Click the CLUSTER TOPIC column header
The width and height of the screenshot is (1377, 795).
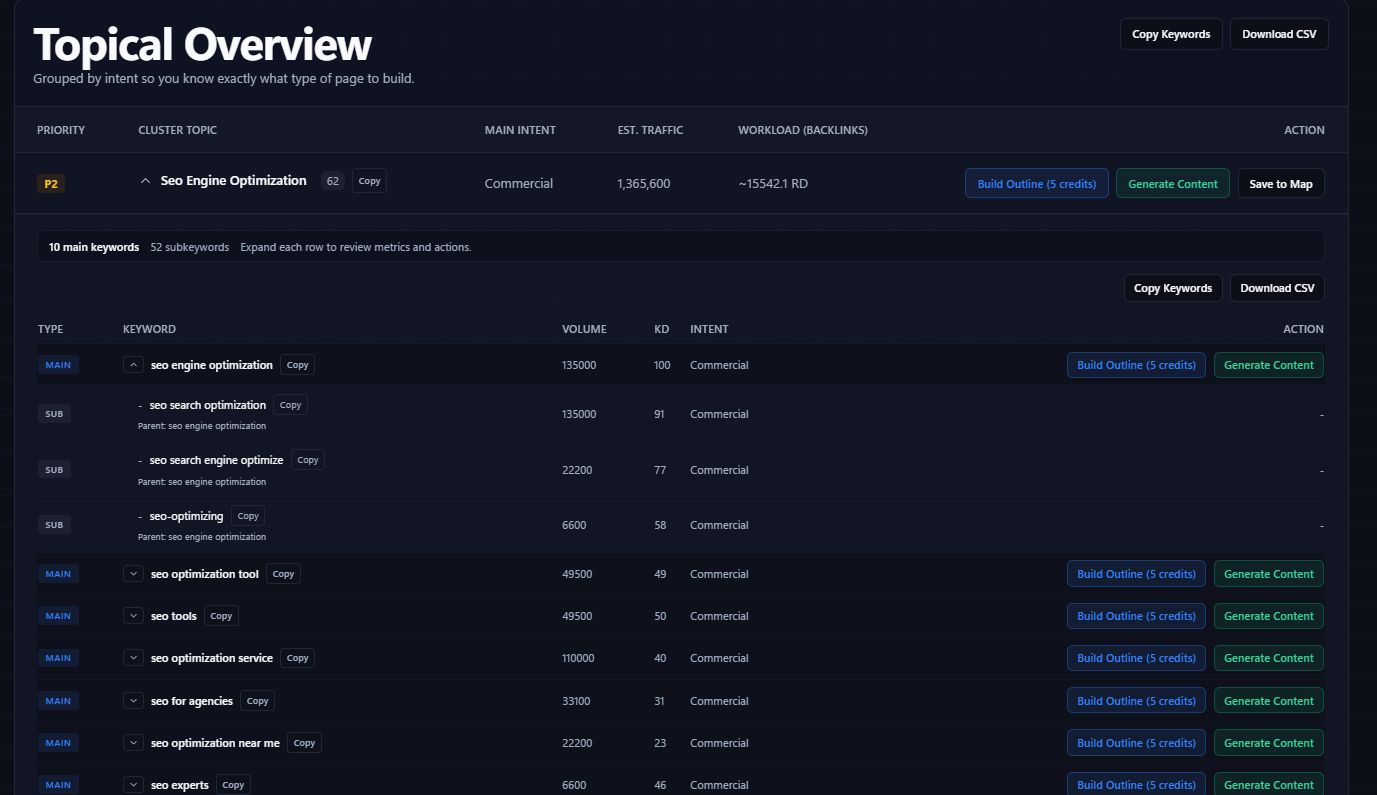[x=178, y=130]
